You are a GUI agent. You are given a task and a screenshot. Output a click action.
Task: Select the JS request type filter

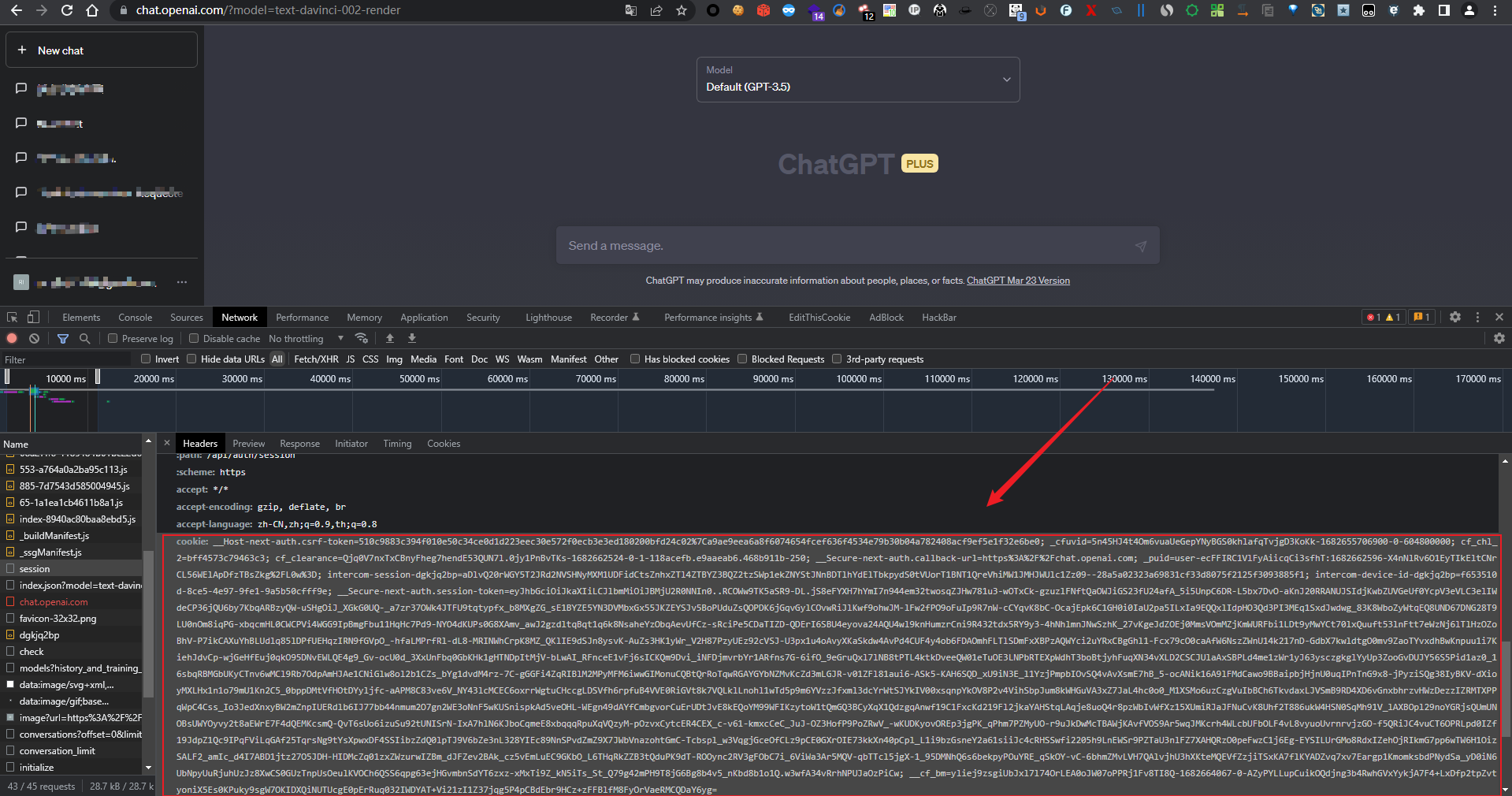coord(351,359)
